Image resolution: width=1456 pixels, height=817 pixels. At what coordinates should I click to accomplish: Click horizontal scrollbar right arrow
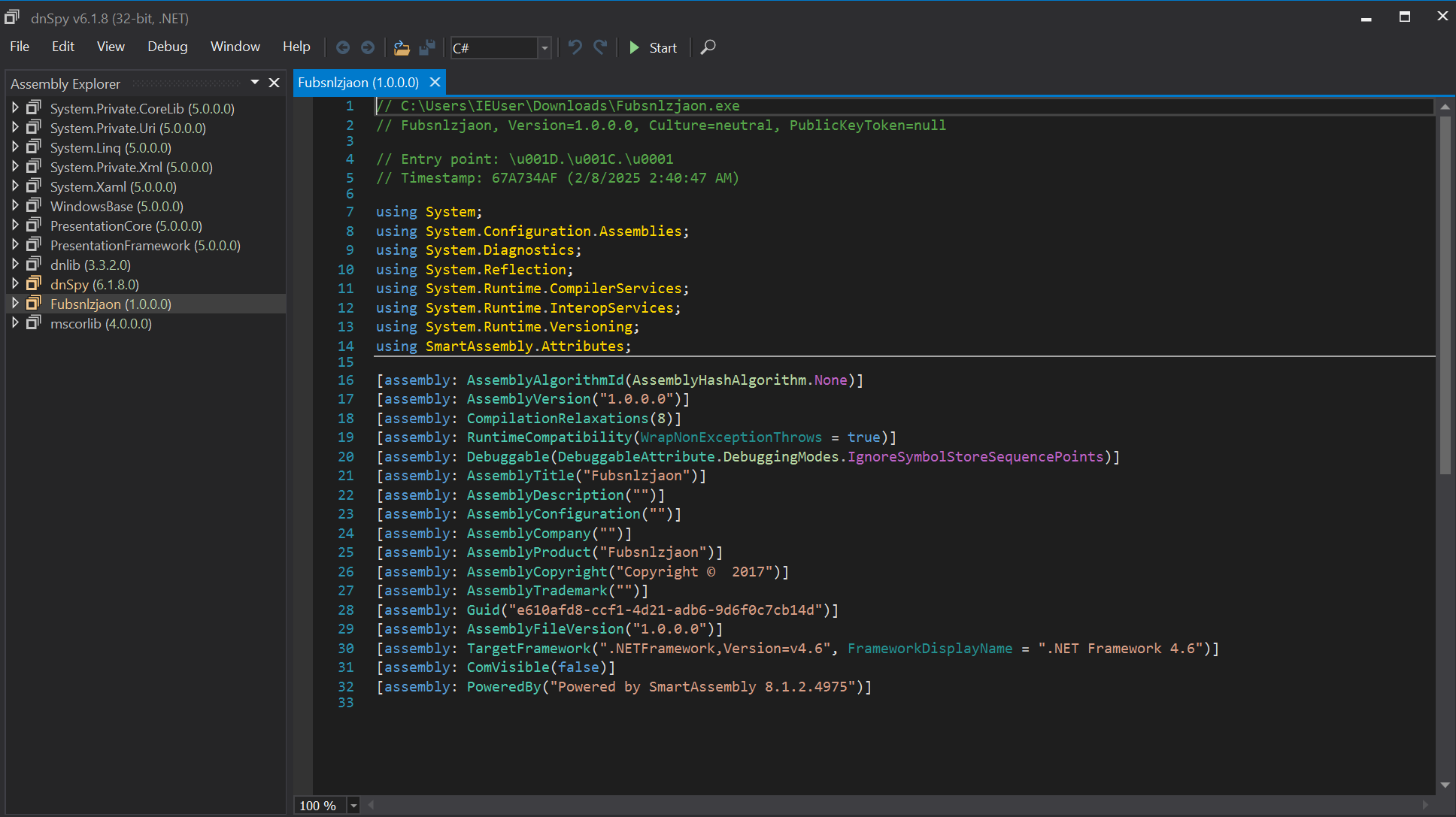pos(1425,805)
